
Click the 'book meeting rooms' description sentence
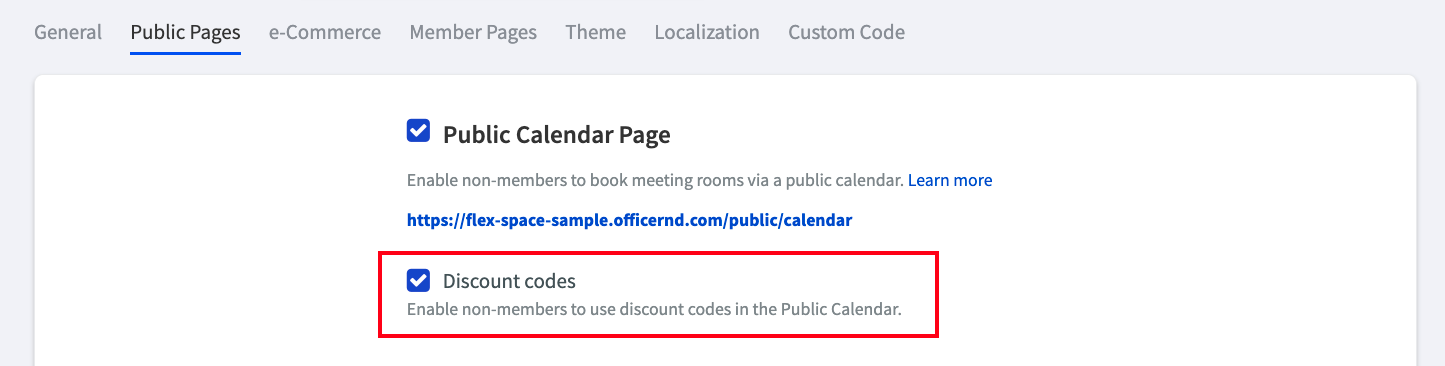655,181
